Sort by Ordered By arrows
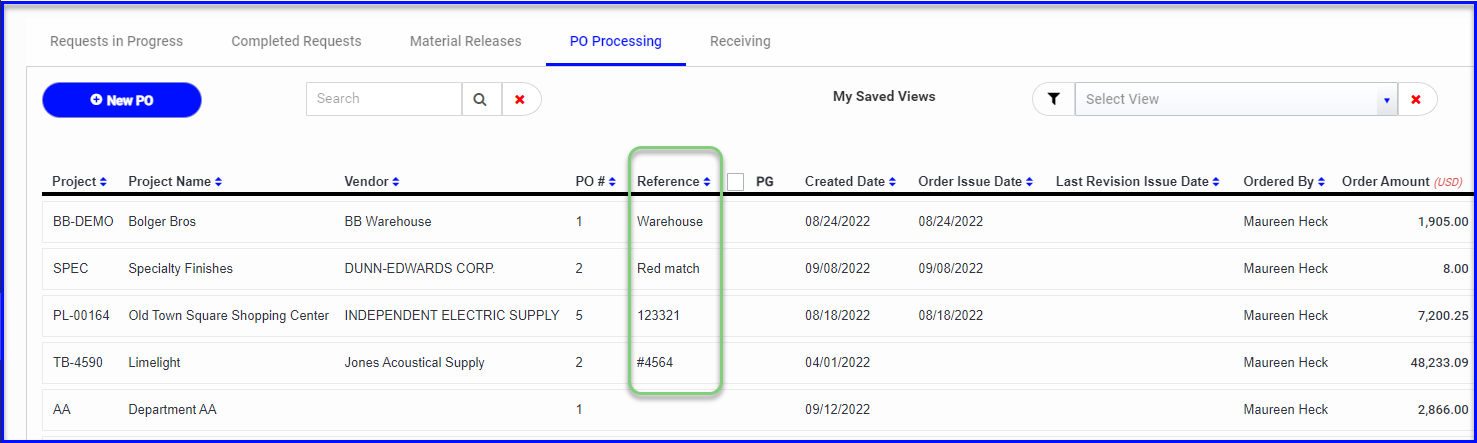This screenshot has height=443, width=1477. 1322,182
